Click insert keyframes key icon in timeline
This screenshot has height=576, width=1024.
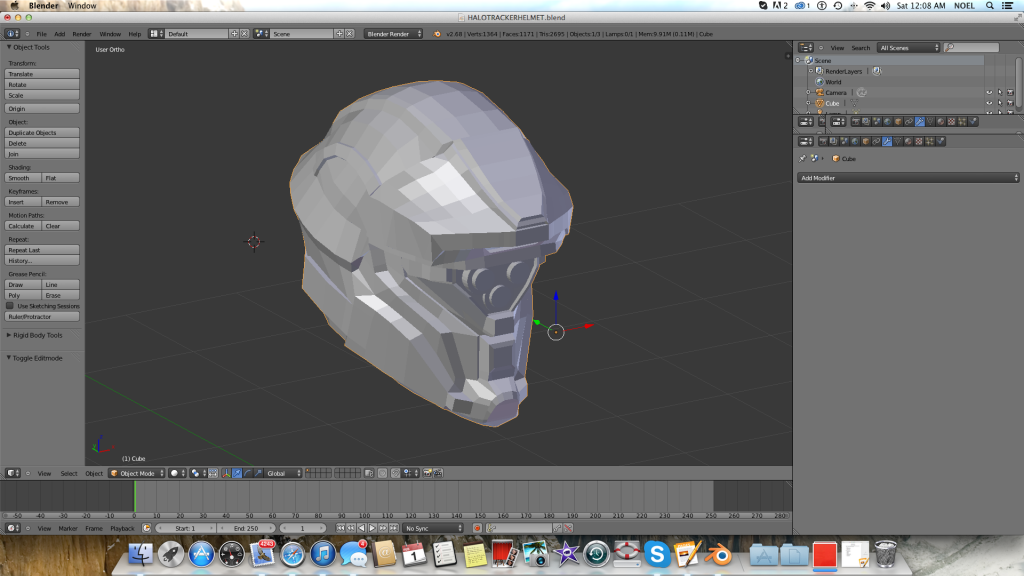557,528
